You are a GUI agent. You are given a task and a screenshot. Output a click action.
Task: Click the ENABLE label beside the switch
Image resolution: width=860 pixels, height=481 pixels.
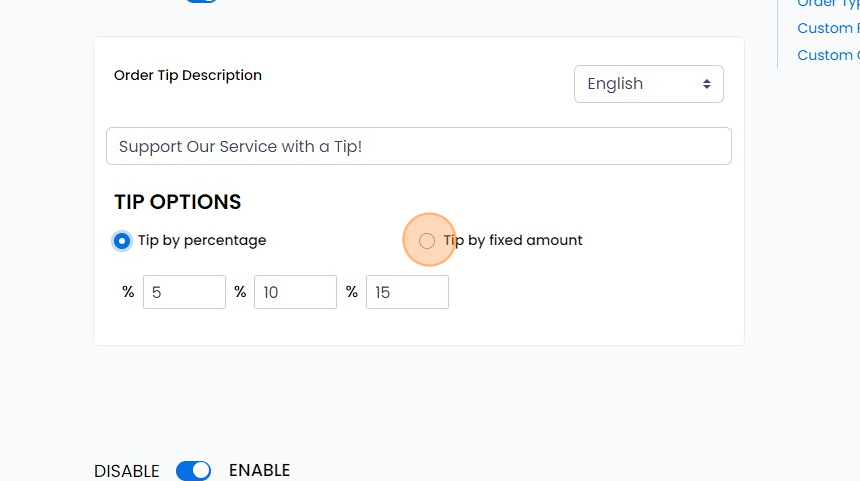(x=259, y=470)
